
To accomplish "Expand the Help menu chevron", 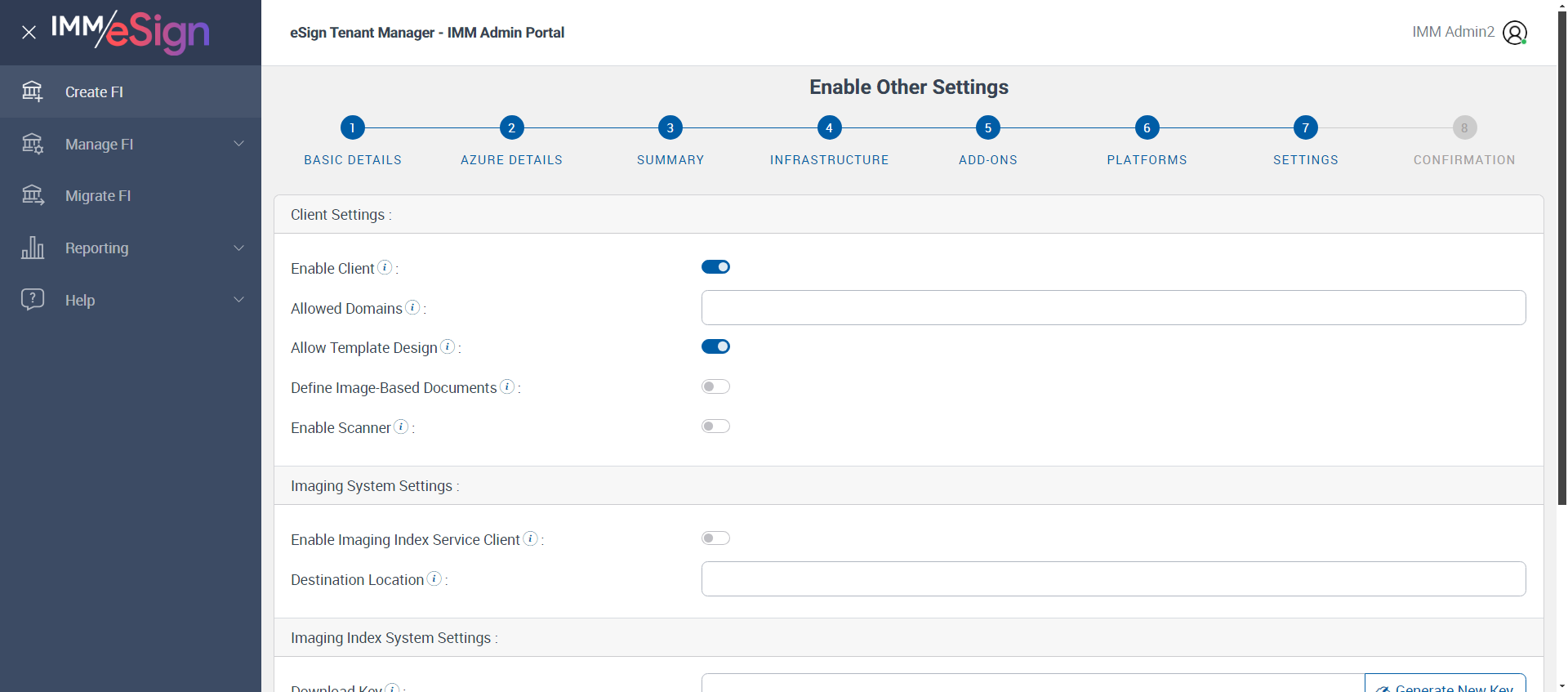I will click(239, 300).
